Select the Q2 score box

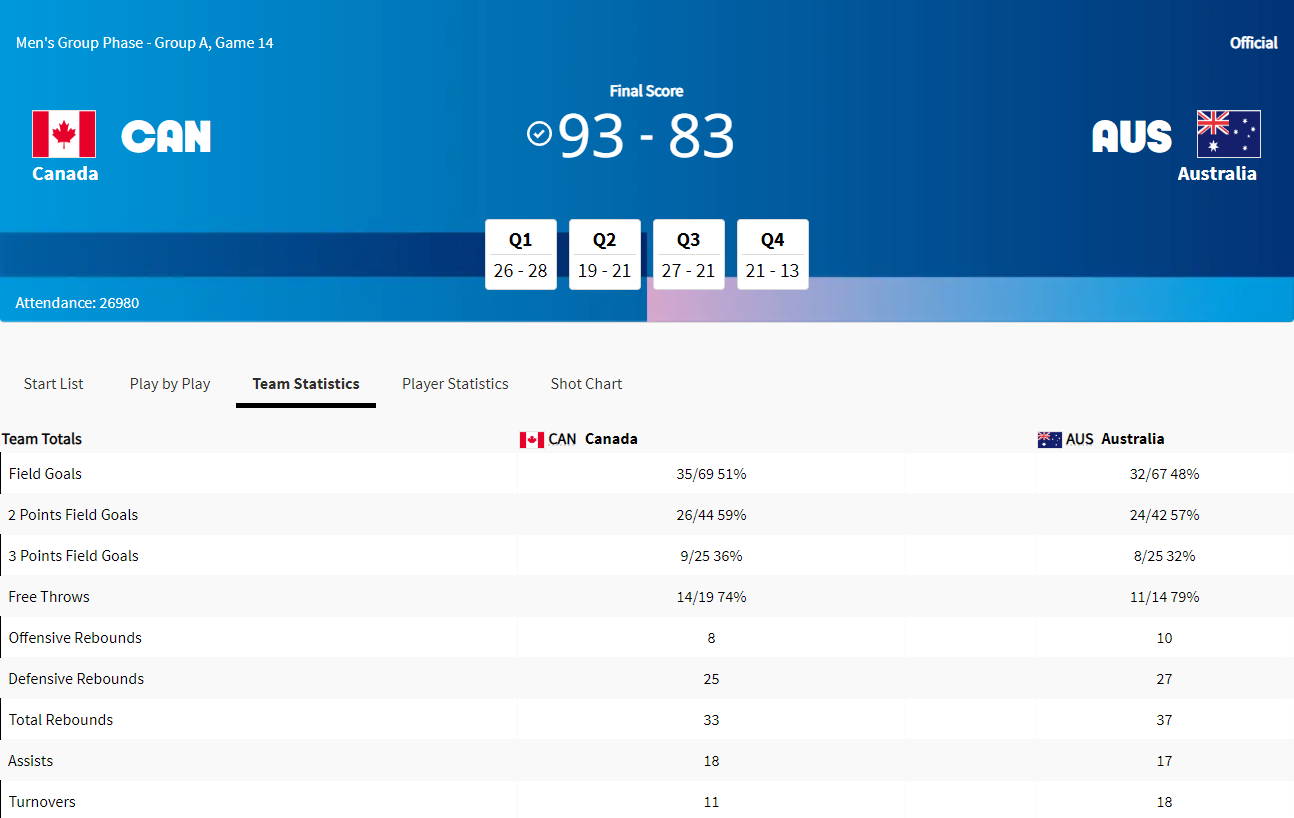click(x=605, y=255)
